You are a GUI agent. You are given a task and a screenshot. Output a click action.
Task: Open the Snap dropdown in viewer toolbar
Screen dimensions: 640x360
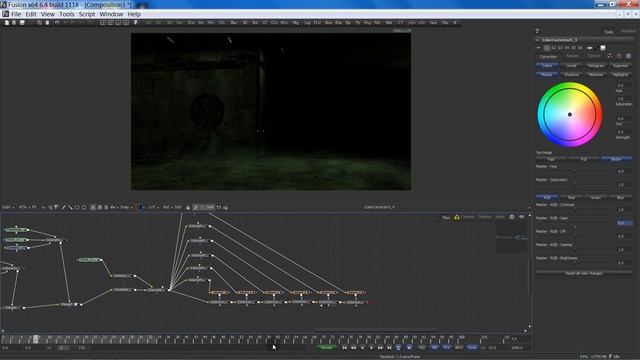(126, 207)
